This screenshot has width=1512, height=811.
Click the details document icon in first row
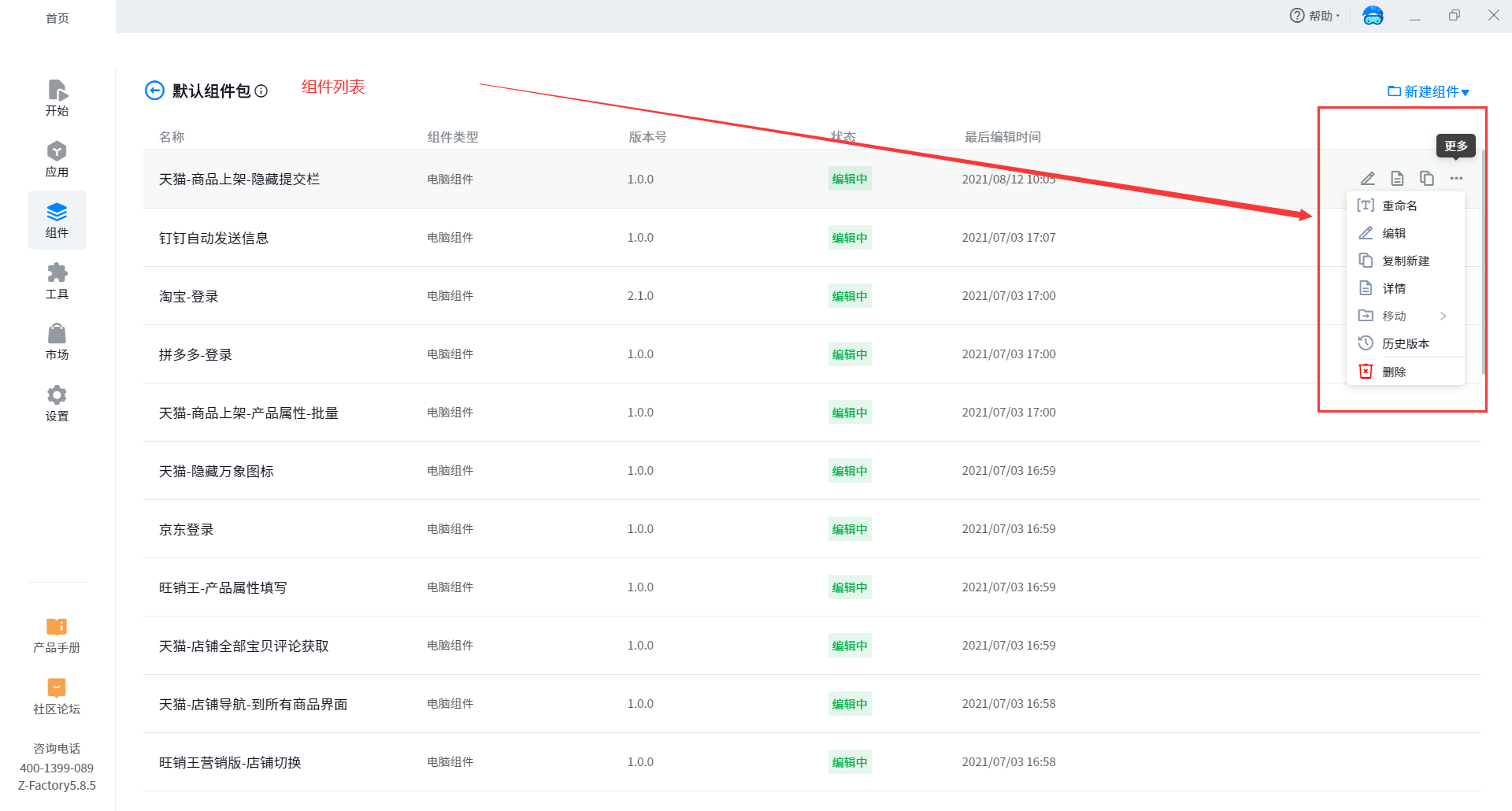(1397, 179)
